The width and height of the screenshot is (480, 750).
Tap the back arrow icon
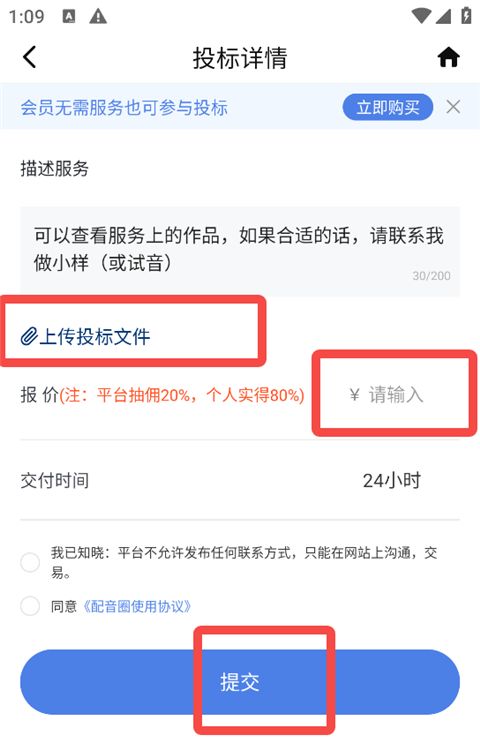click(30, 57)
